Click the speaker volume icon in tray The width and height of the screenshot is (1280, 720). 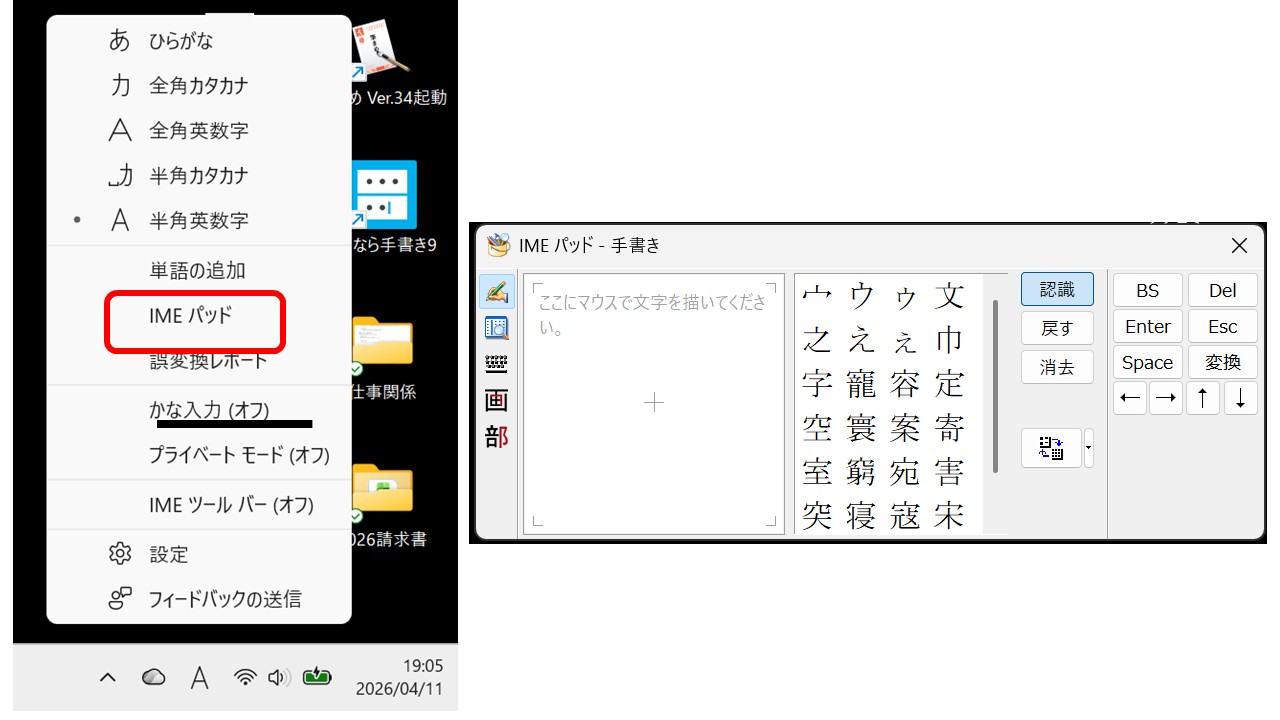pyautogui.click(x=279, y=677)
